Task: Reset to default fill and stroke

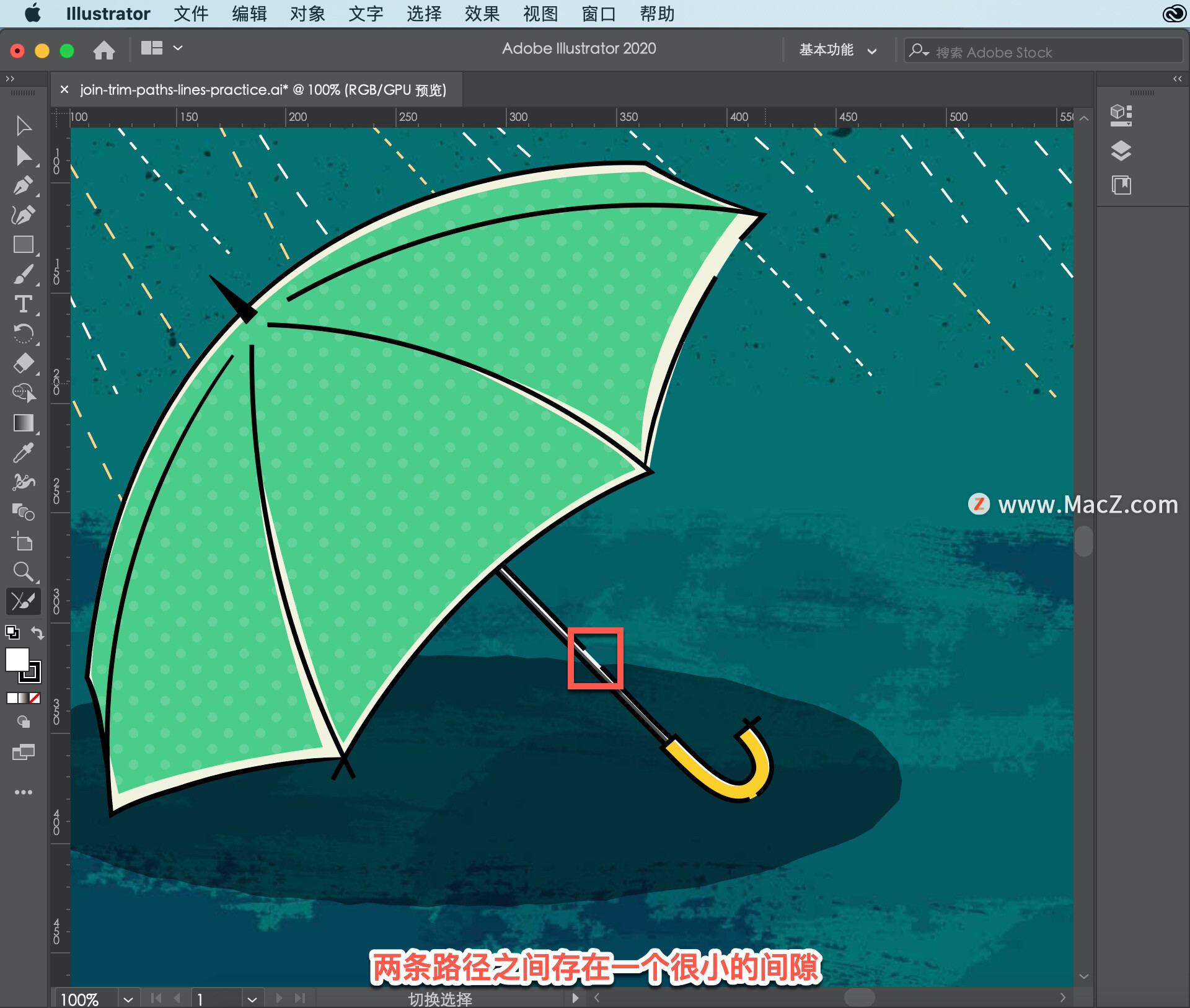Action: click(x=12, y=632)
